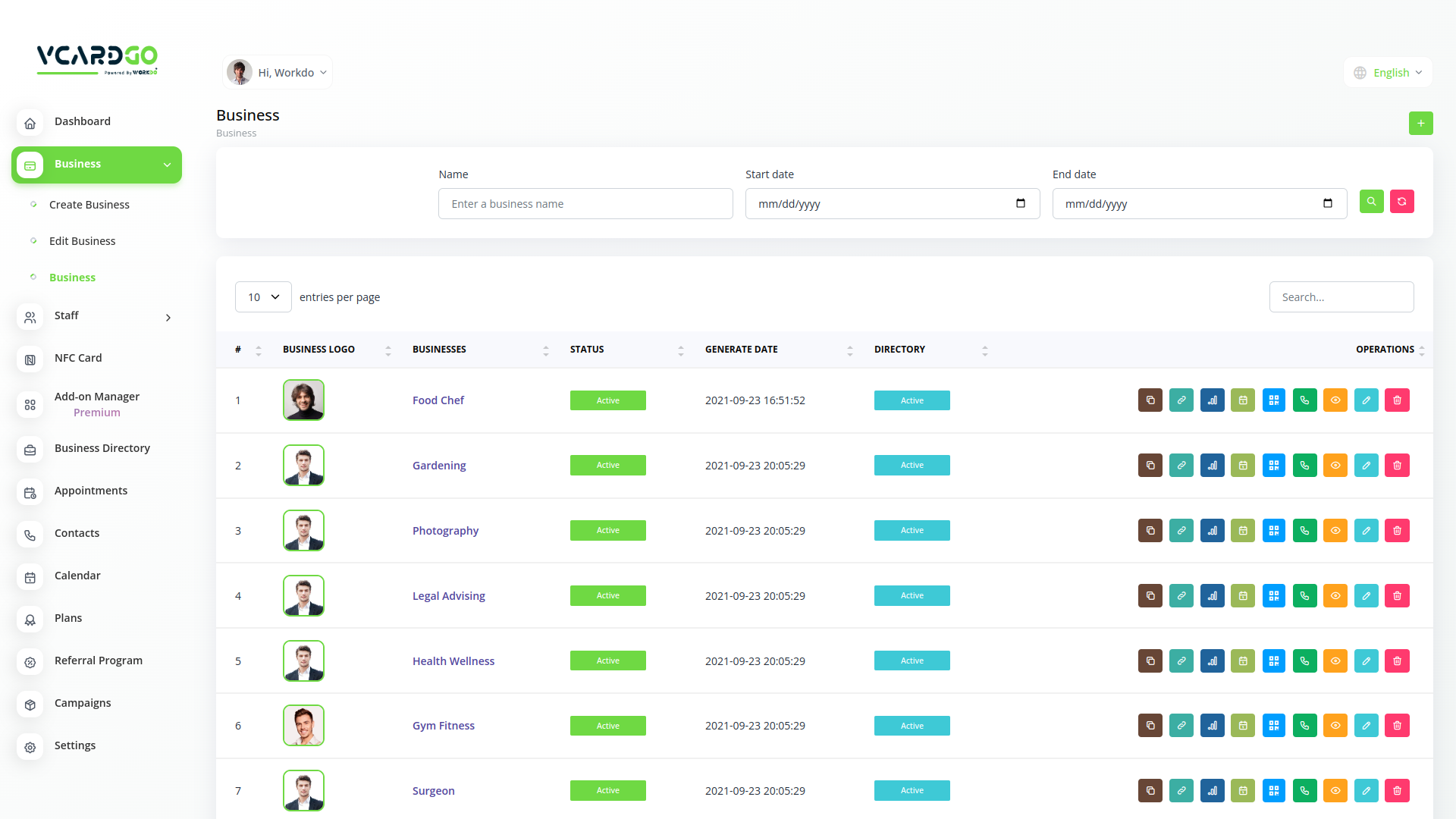Image resolution: width=1456 pixels, height=819 pixels.
Task: Open the Start date calendar picker
Action: click(1020, 203)
